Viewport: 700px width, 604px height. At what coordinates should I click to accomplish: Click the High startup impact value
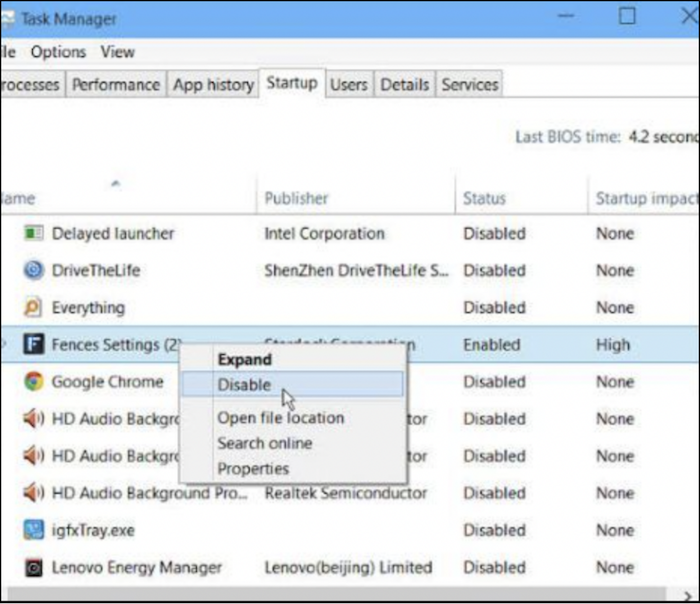(x=613, y=345)
